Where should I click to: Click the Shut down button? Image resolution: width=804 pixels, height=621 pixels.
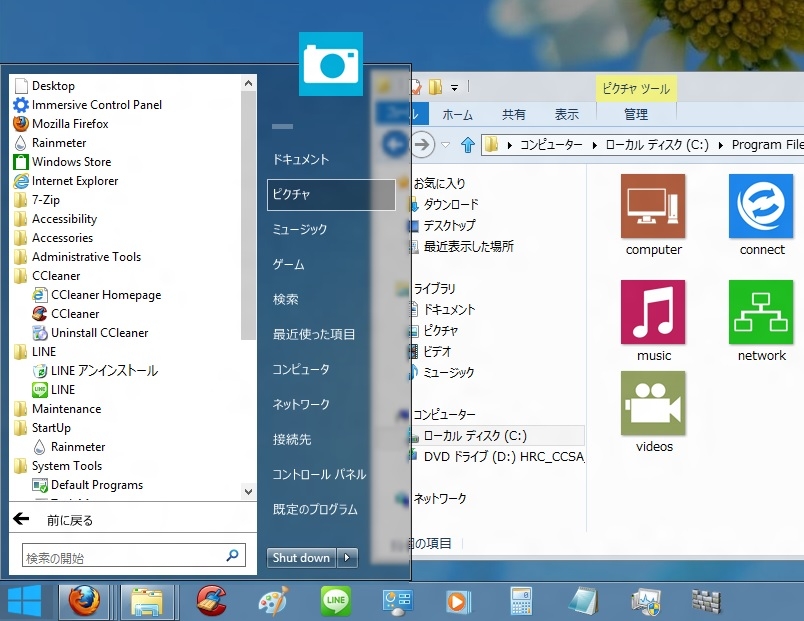click(x=301, y=558)
